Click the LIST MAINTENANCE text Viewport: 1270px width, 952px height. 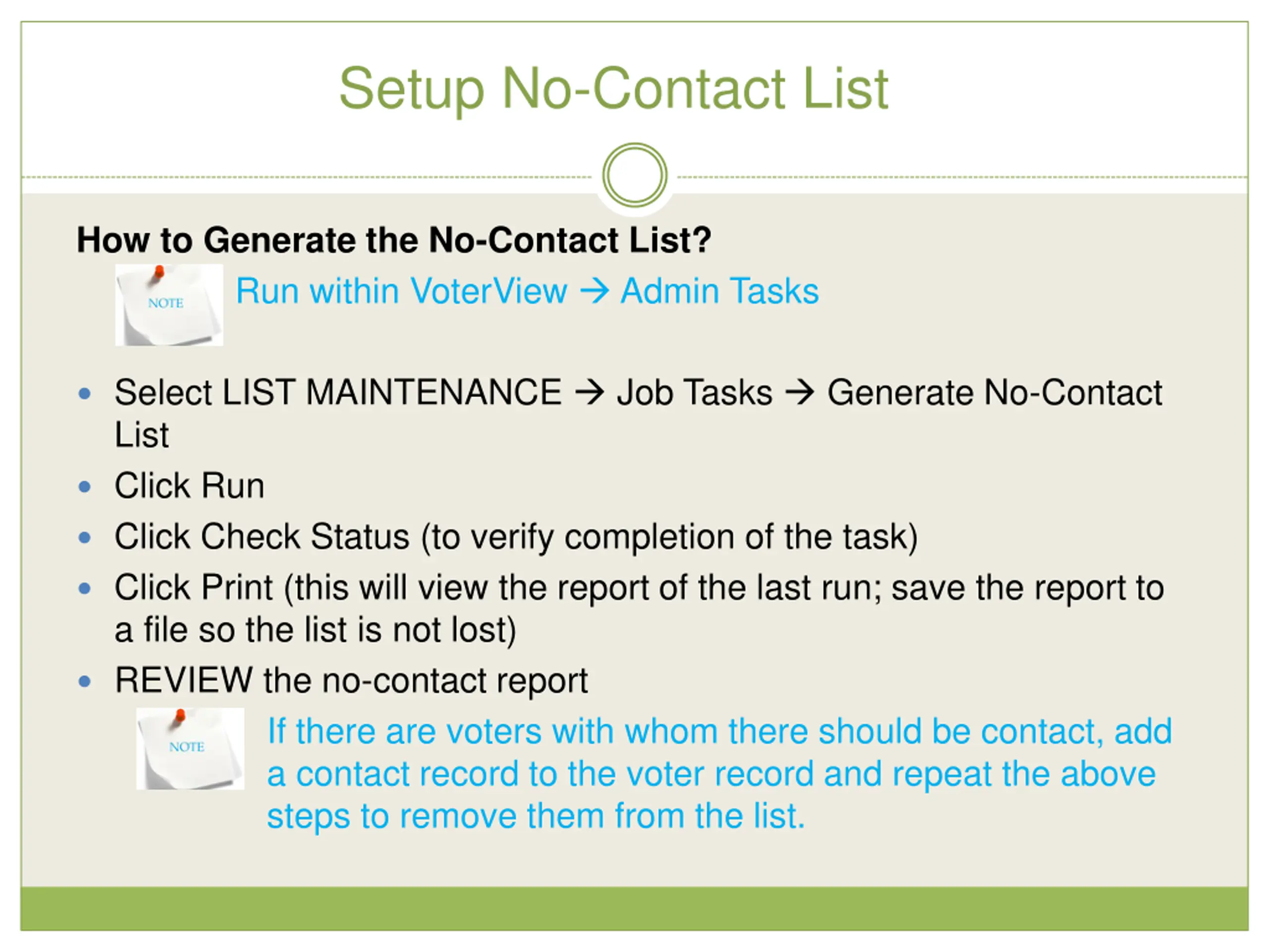click(392, 393)
